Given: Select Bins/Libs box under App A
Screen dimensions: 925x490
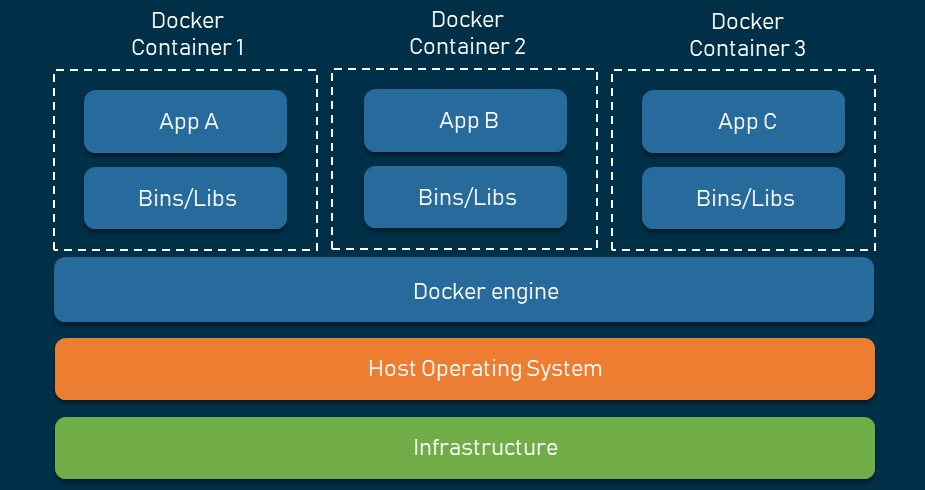Looking at the screenshot, I should (x=185, y=198).
